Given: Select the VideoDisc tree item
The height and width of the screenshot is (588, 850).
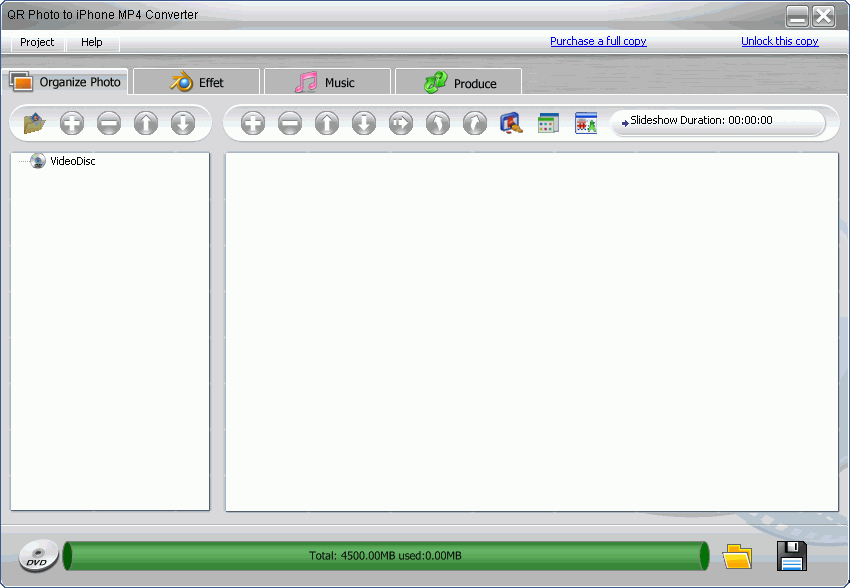Looking at the screenshot, I should [x=73, y=161].
